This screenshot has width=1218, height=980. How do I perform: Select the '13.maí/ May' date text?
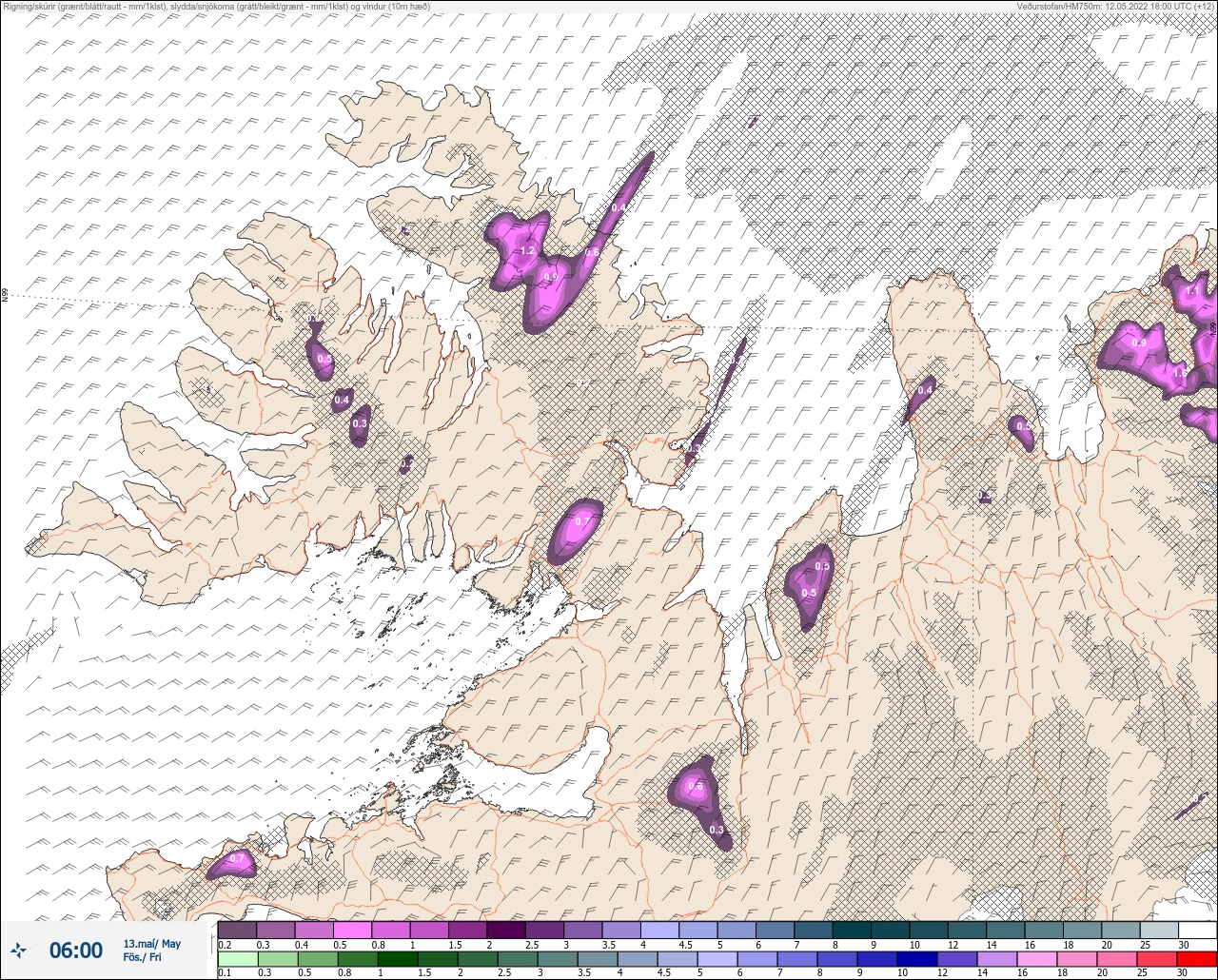pyautogui.click(x=152, y=944)
